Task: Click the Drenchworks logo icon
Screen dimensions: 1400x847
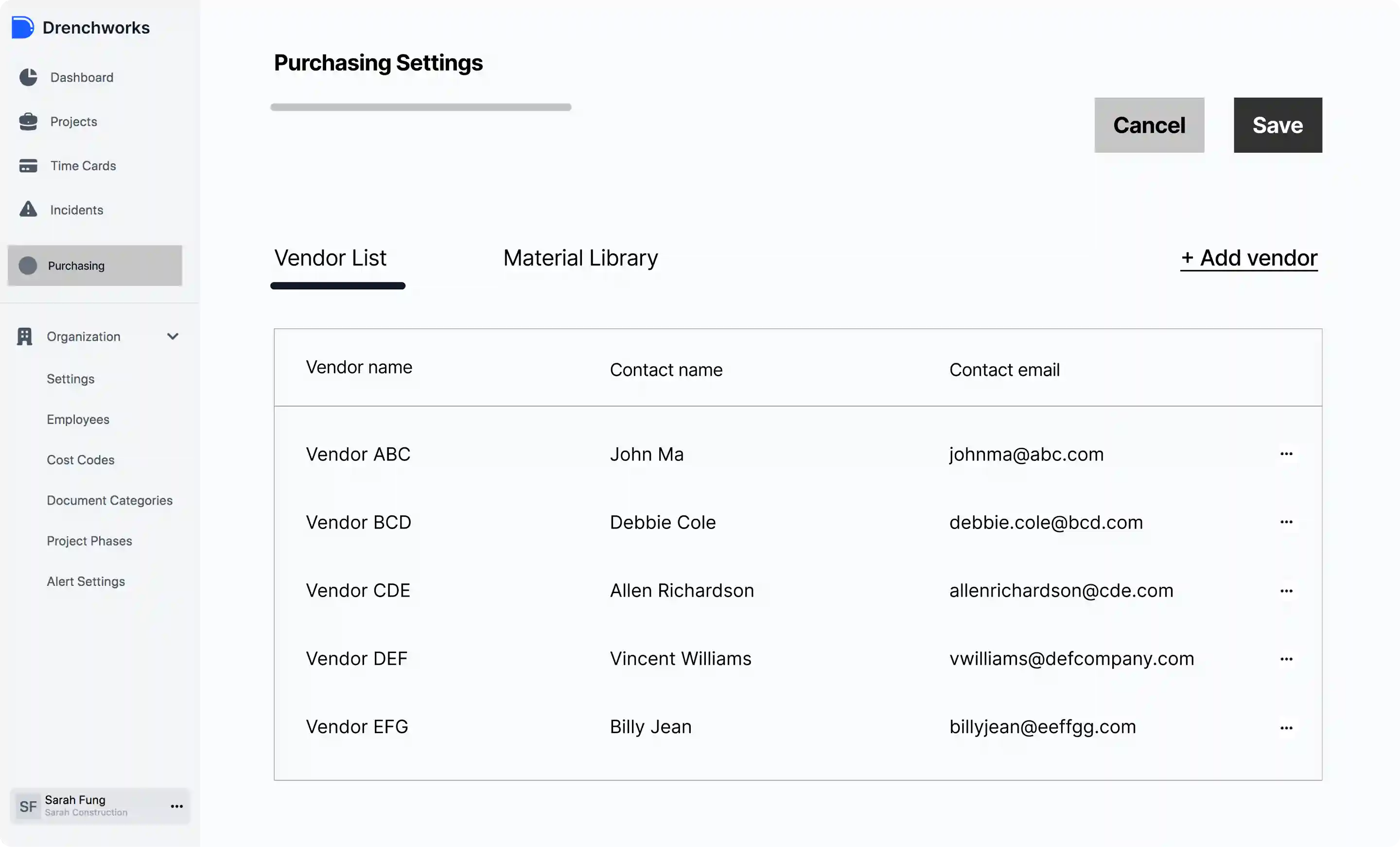Action: tap(23, 27)
